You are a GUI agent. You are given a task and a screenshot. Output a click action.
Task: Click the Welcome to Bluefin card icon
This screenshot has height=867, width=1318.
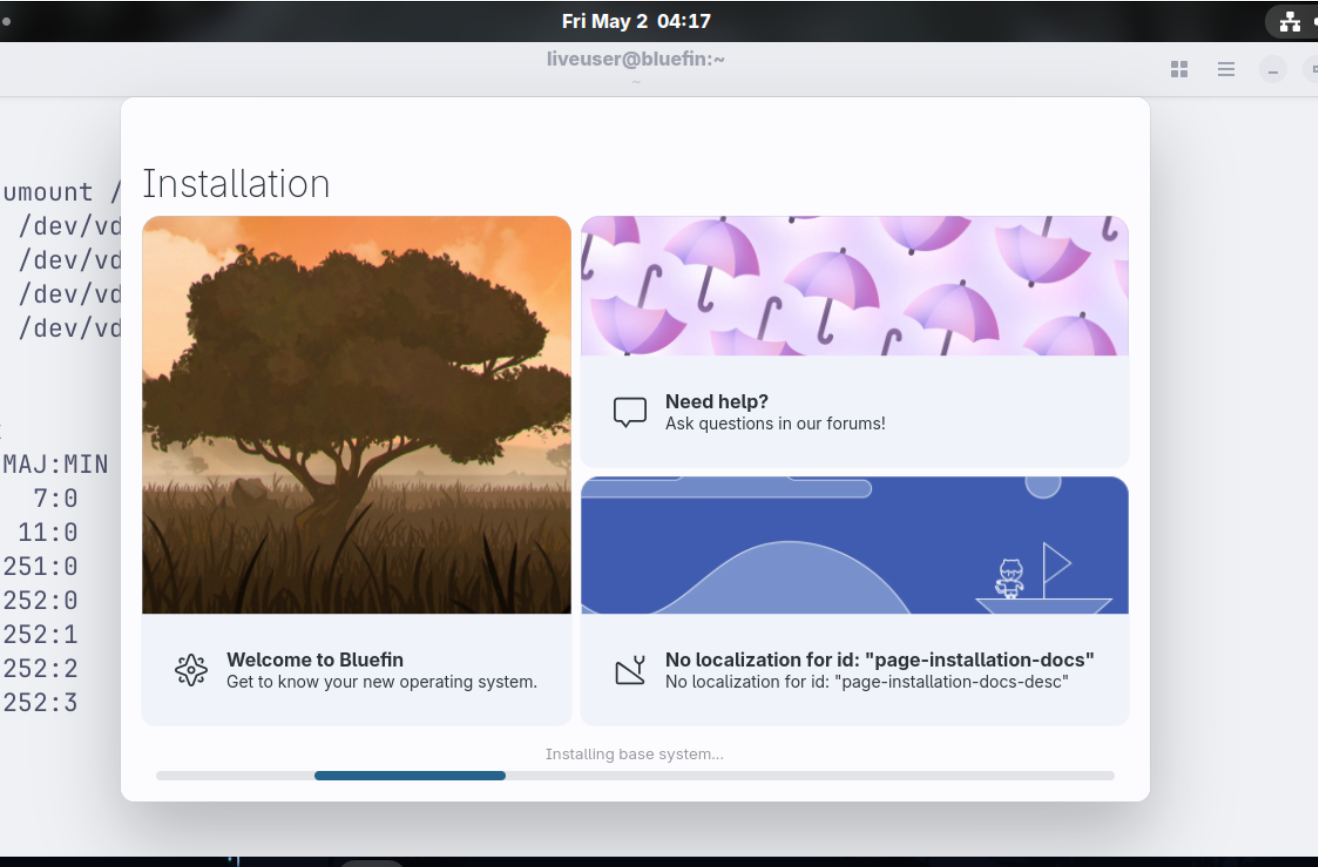click(x=191, y=670)
